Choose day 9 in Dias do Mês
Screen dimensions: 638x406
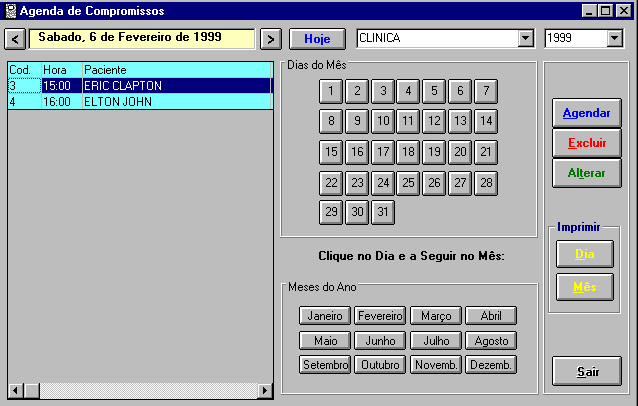click(x=357, y=121)
